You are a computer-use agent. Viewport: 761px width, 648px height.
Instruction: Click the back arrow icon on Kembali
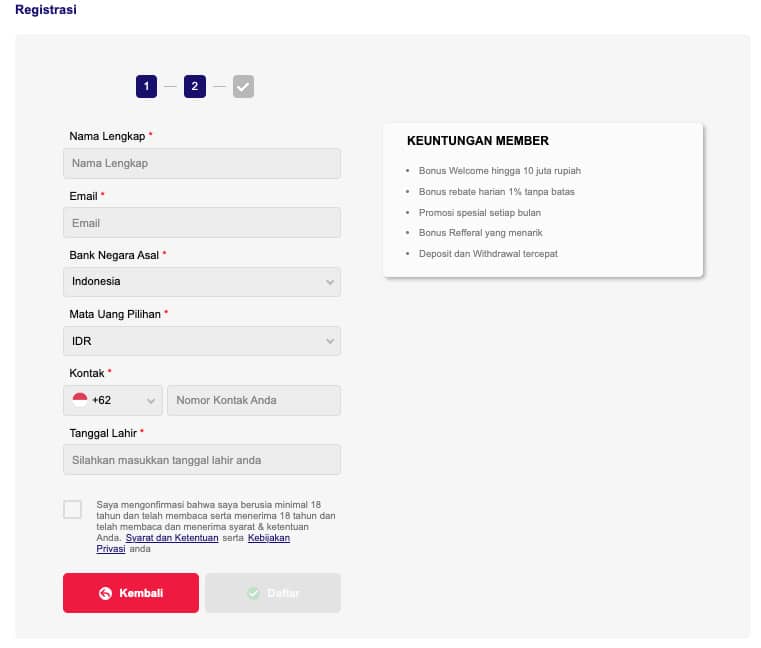tap(106, 593)
